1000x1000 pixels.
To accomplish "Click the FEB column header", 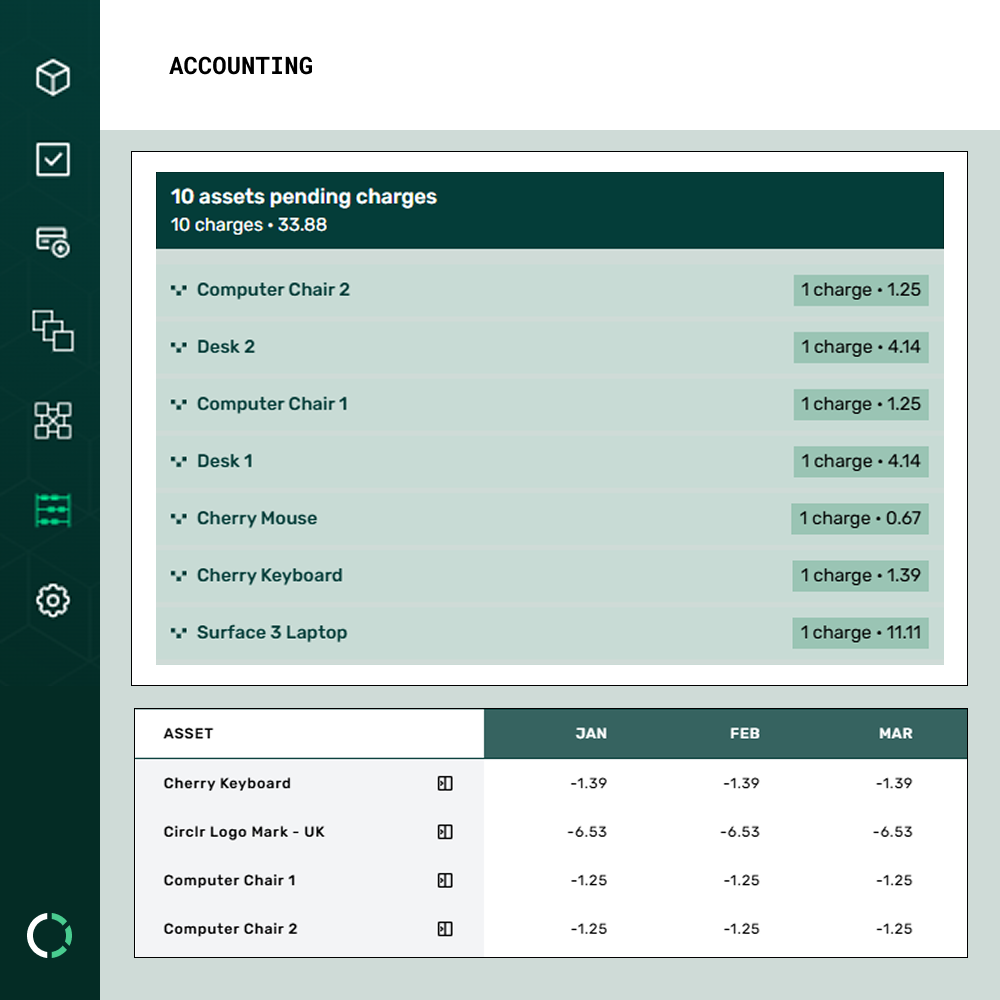I will 745,733.
